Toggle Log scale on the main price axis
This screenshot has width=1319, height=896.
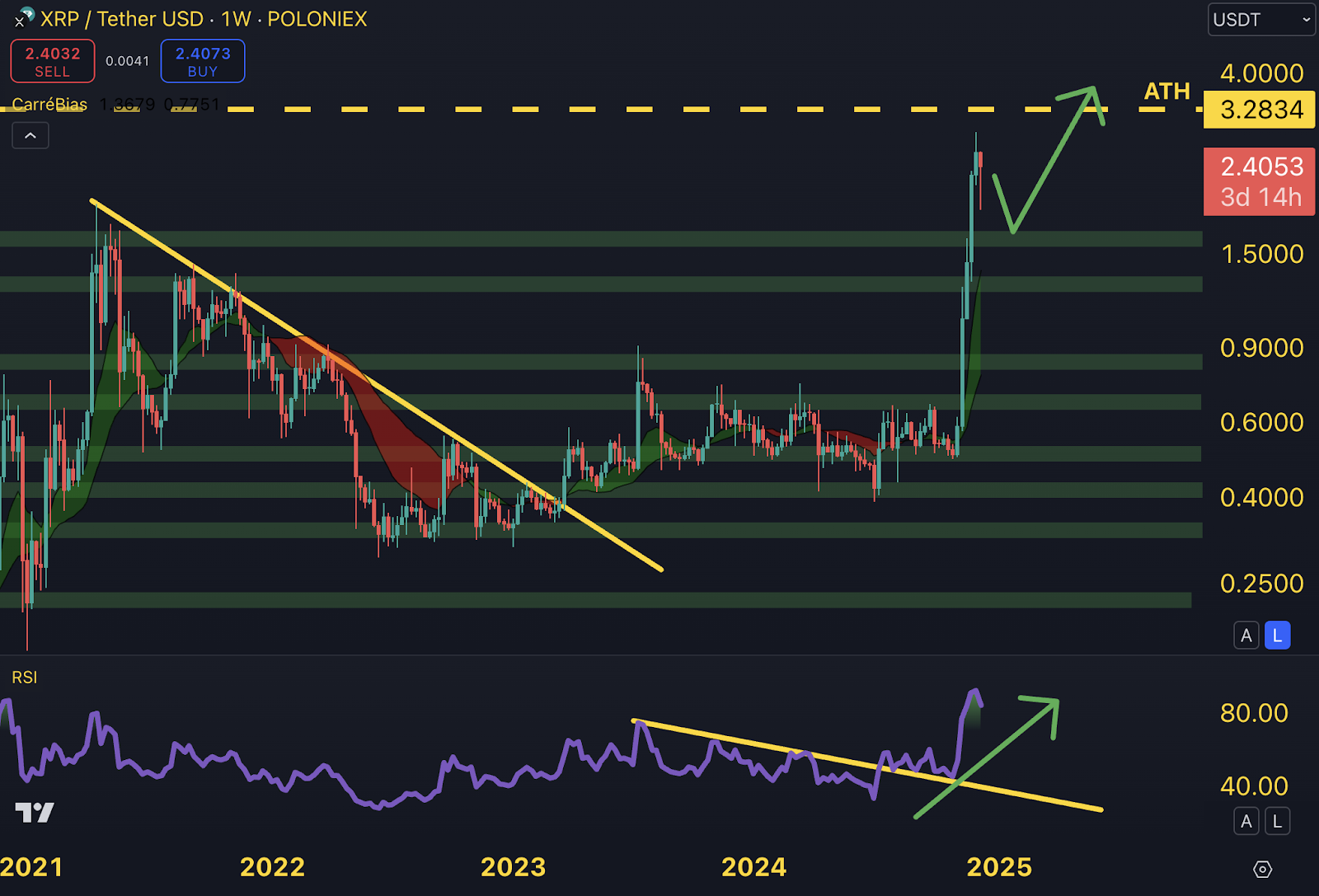[1277, 636]
